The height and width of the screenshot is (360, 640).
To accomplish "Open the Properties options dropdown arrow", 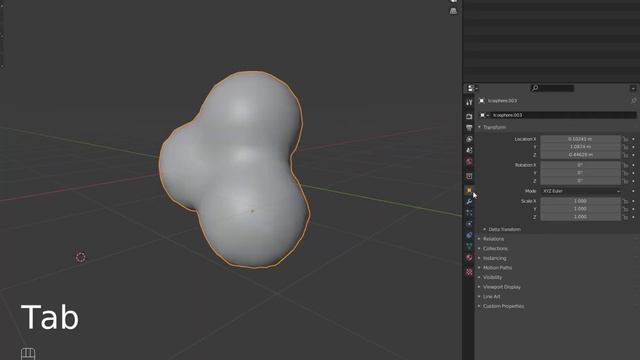I will pos(633,89).
